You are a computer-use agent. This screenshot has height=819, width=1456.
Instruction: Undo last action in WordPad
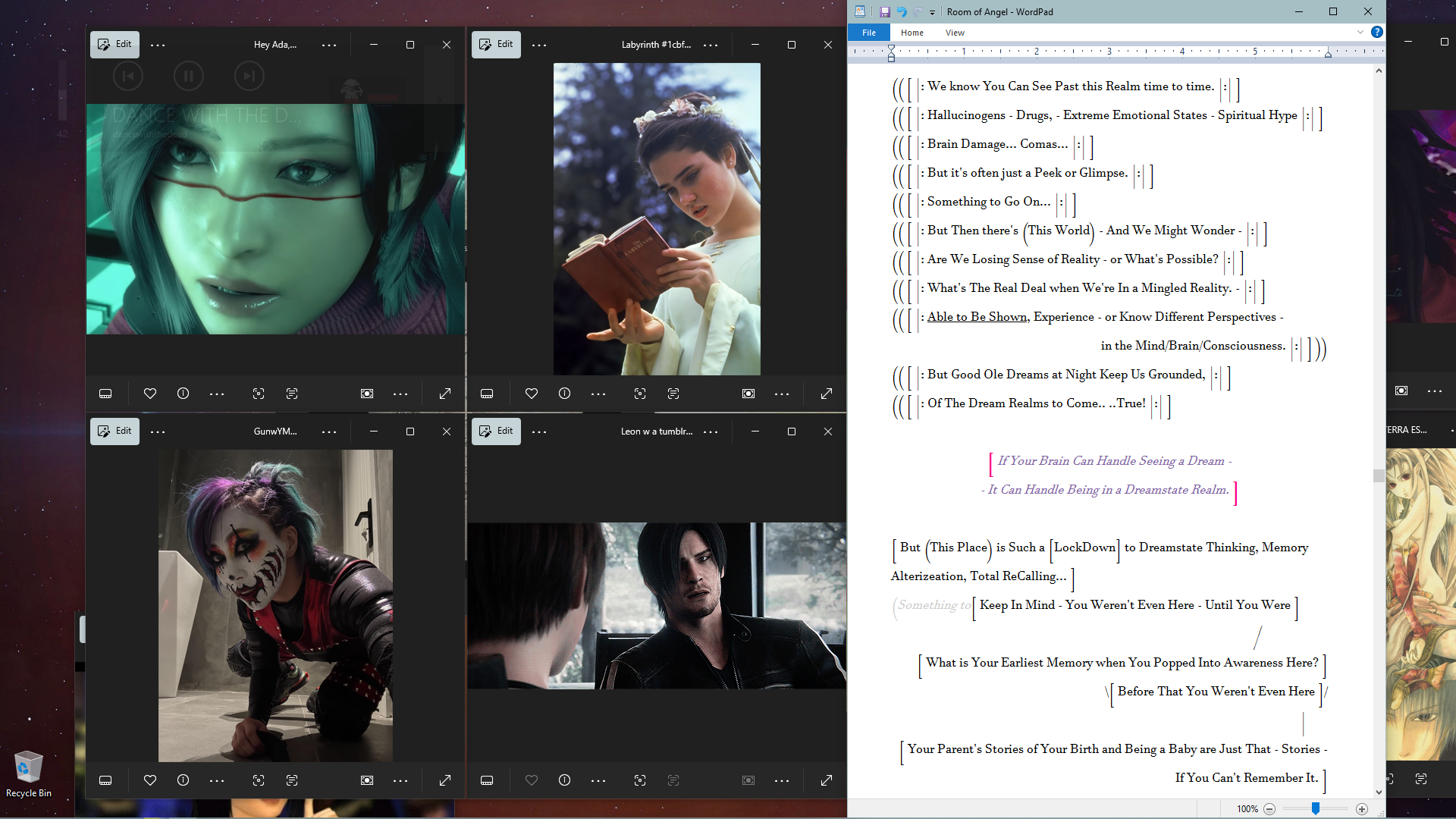(x=901, y=12)
